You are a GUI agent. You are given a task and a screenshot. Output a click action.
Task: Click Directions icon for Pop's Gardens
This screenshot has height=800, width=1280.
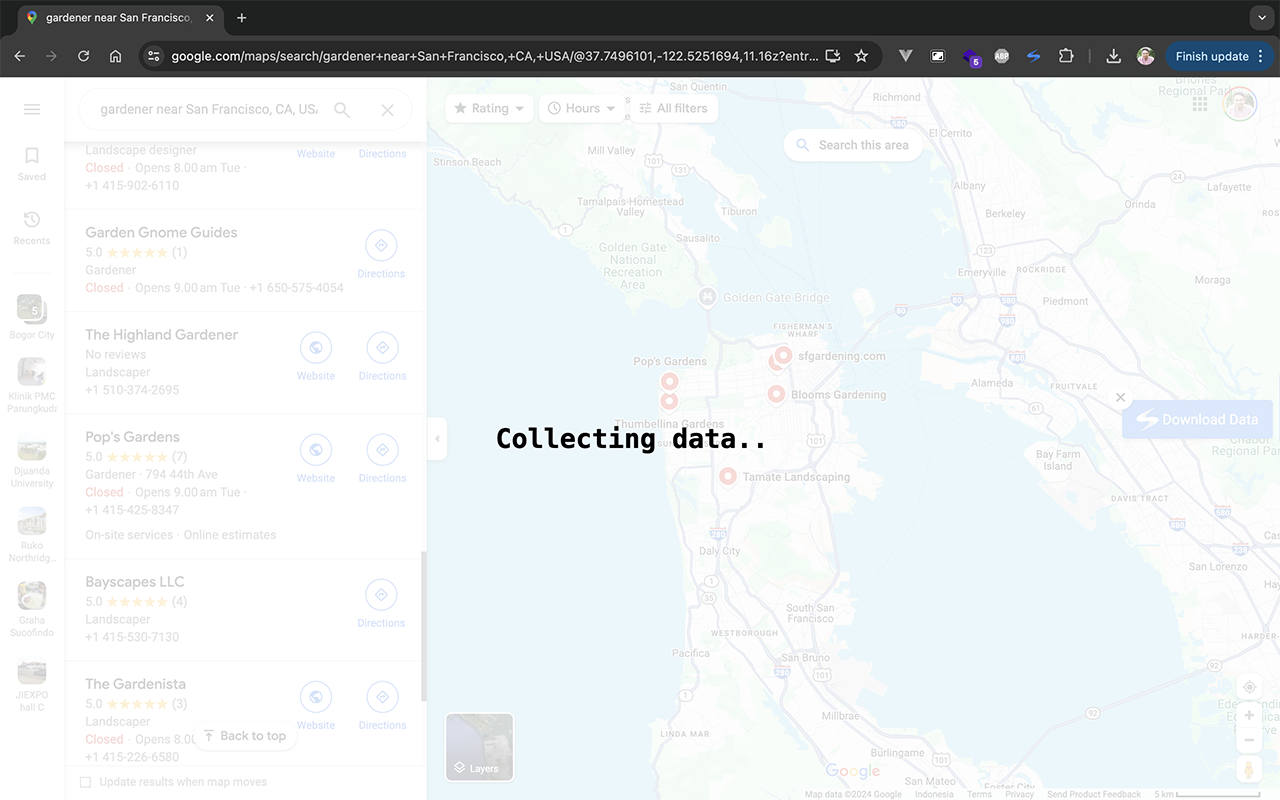[381, 450]
